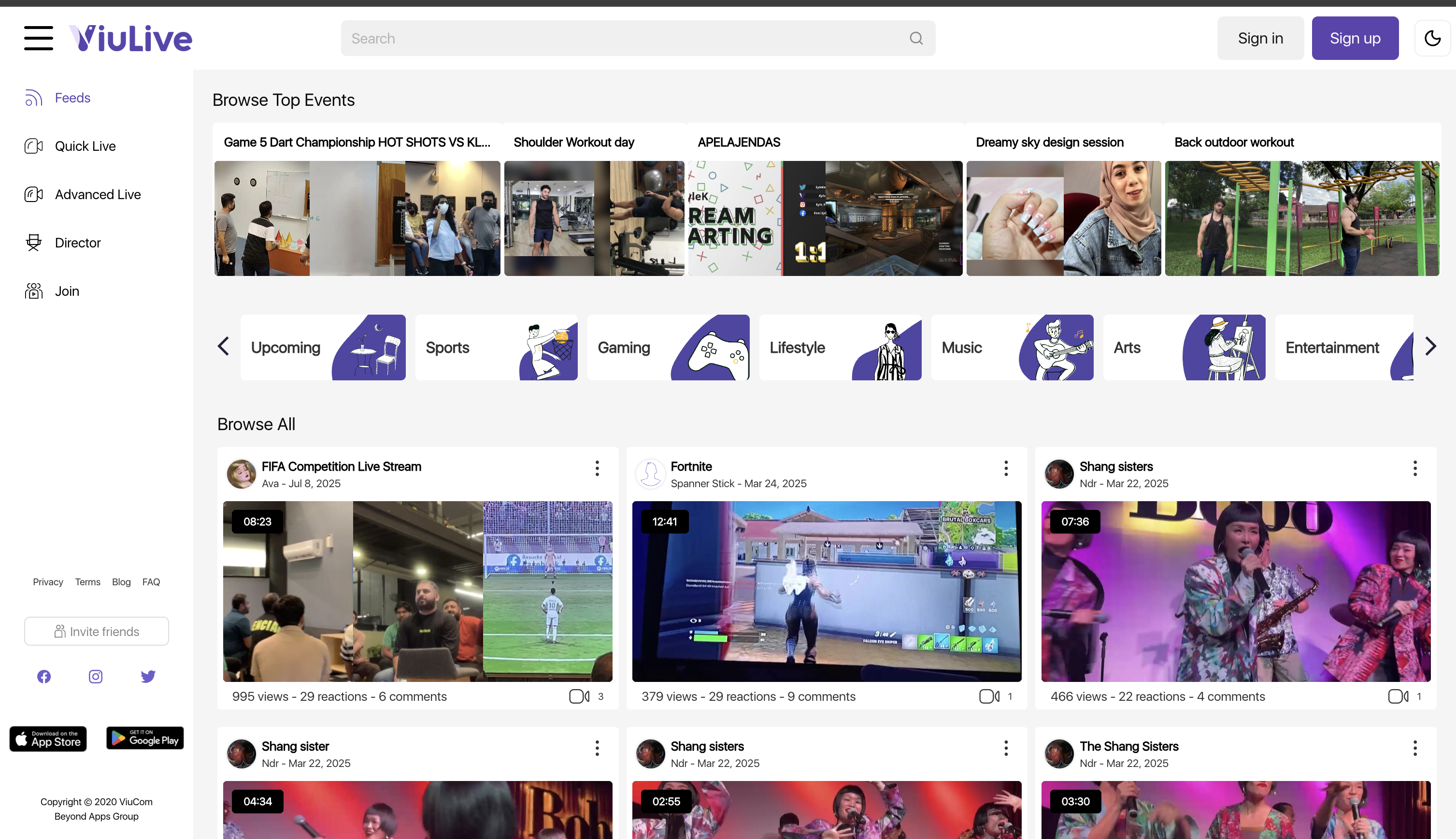1456x839 pixels.
Task: Open the Dreamy sky design session thumbnail
Action: pos(1064,218)
